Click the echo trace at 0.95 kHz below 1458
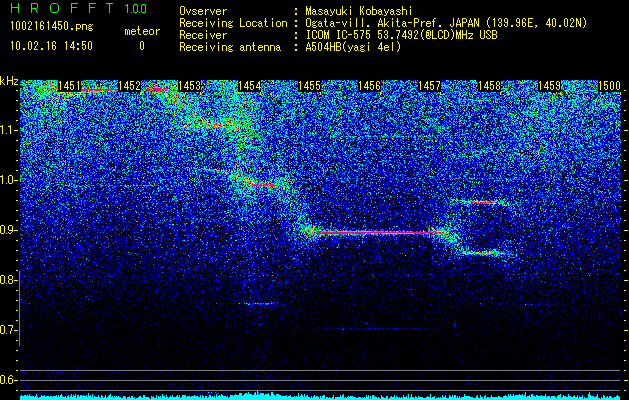This screenshot has height=400, width=629. [x=479, y=202]
